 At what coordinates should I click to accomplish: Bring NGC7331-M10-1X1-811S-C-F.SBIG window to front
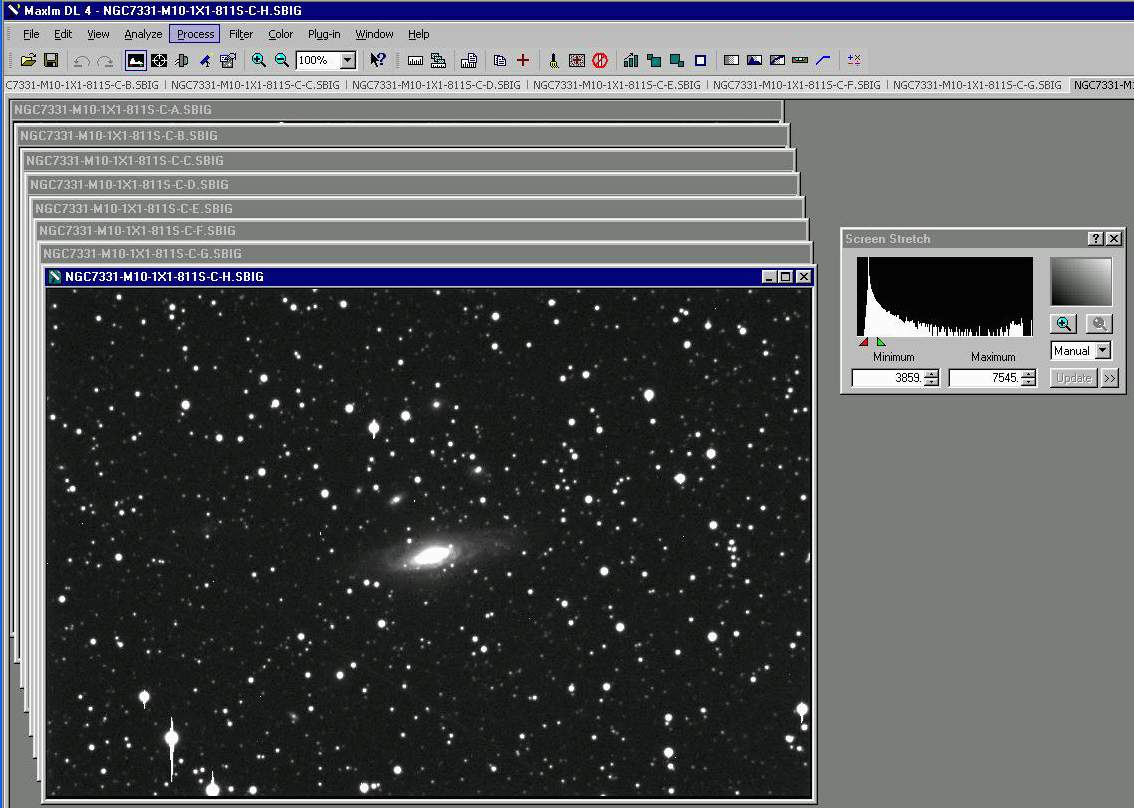click(x=422, y=231)
